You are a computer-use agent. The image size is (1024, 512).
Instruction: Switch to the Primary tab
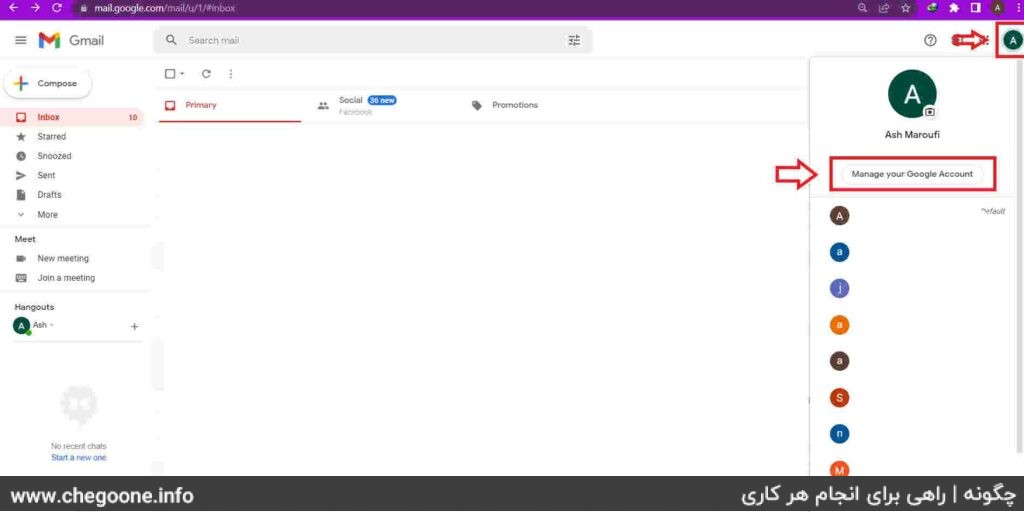point(230,105)
